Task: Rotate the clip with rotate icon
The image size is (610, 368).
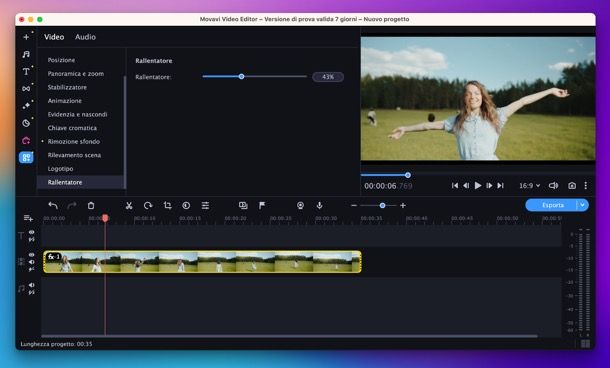Action: coord(148,205)
